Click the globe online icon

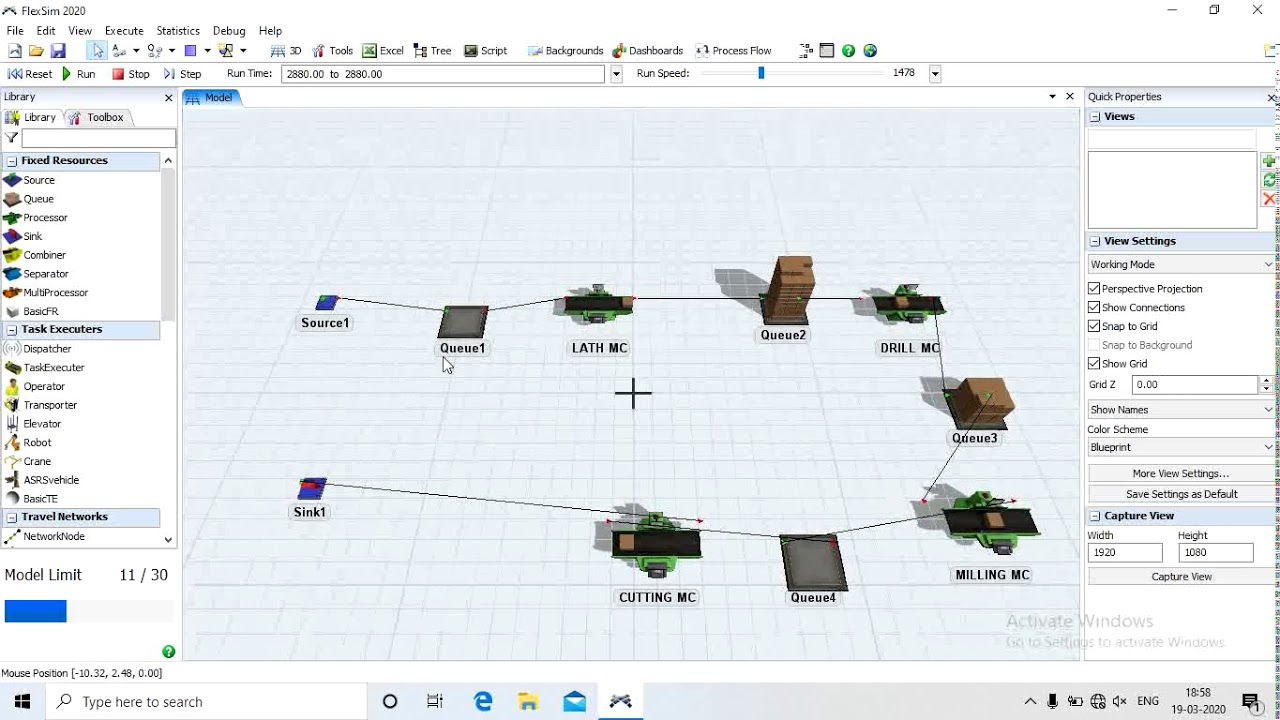(x=870, y=50)
